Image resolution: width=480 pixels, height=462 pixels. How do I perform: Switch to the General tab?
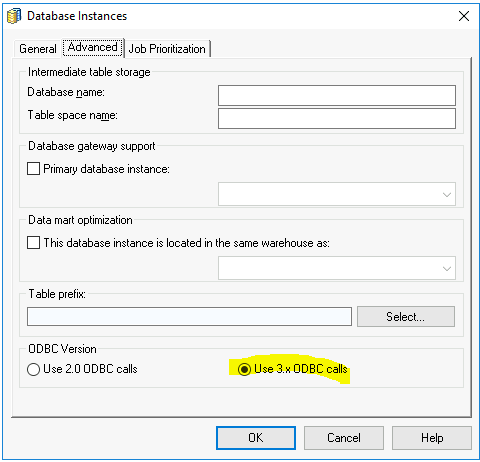coord(38,49)
